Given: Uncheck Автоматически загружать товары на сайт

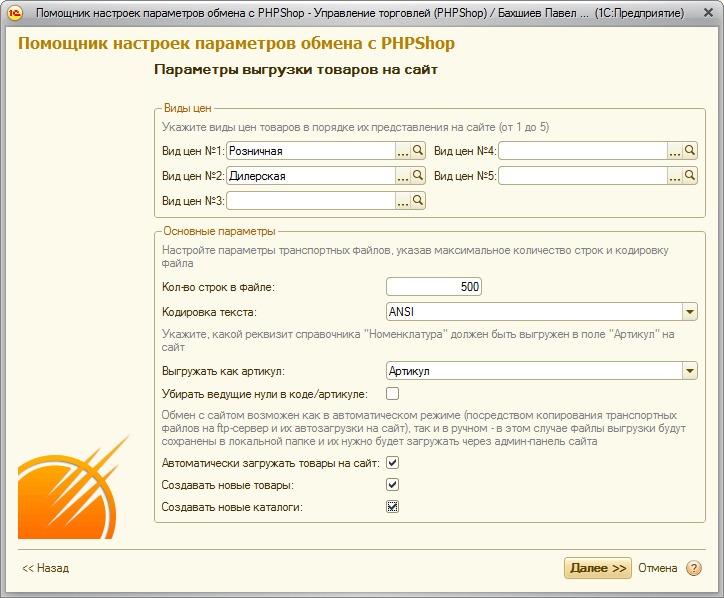Looking at the screenshot, I should (x=392, y=463).
